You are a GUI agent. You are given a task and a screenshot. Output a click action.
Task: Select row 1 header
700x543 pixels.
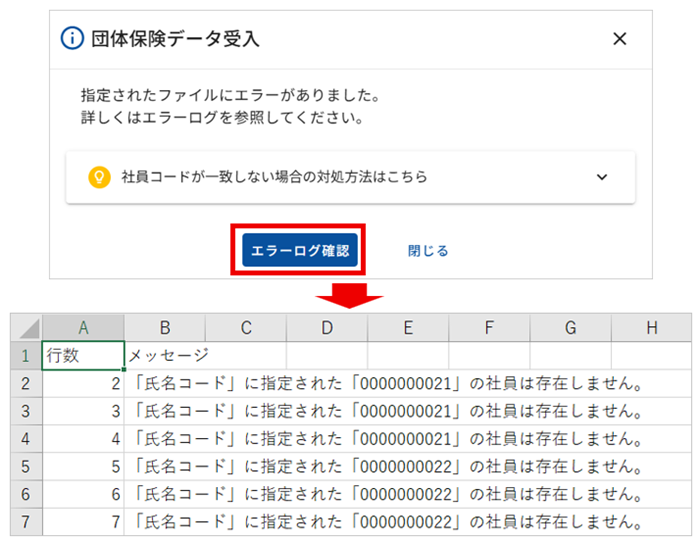click(26, 356)
